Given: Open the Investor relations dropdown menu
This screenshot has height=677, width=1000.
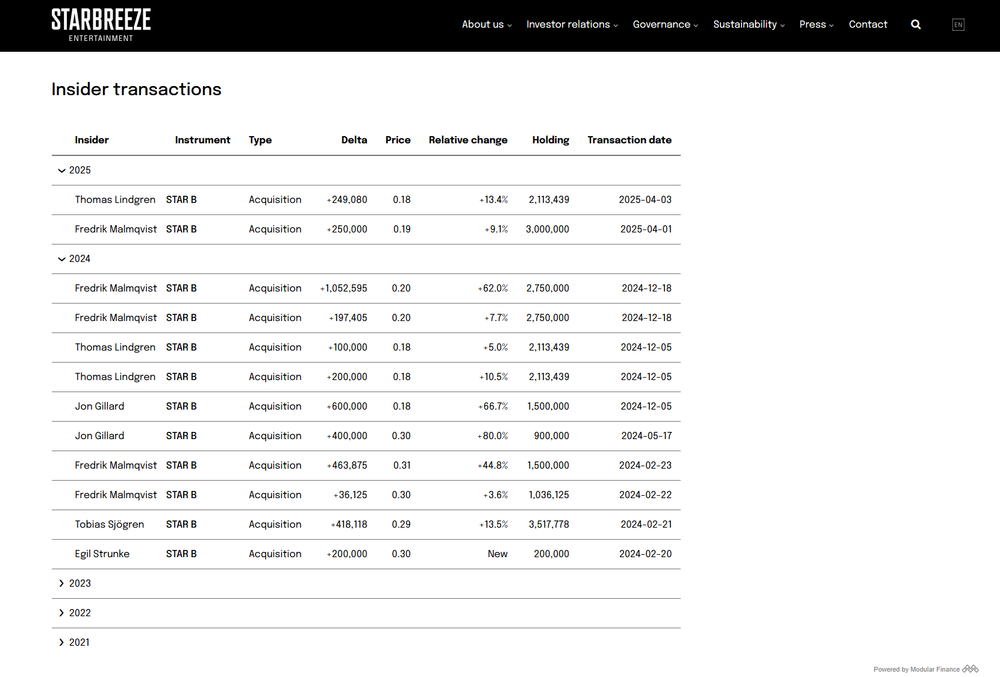Looking at the screenshot, I should [x=572, y=24].
